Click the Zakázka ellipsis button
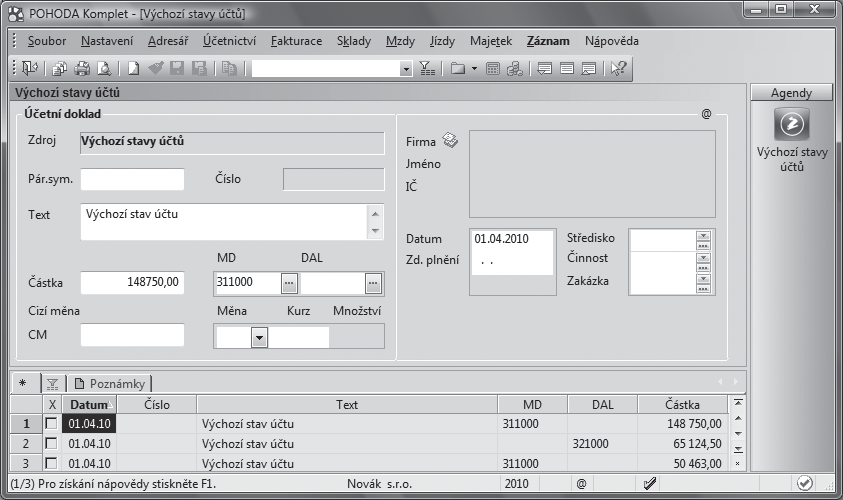The image size is (843, 500). pyautogui.click(x=703, y=289)
